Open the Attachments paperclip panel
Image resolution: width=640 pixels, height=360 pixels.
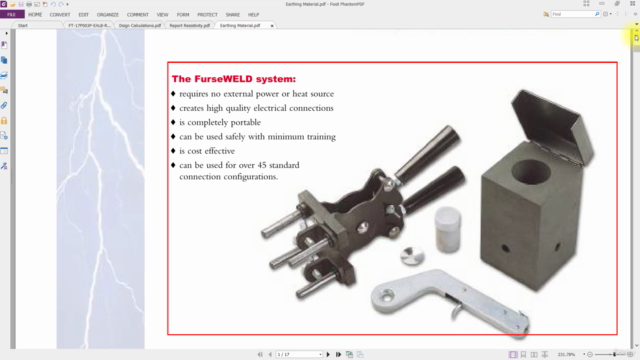(x=4, y=106)
